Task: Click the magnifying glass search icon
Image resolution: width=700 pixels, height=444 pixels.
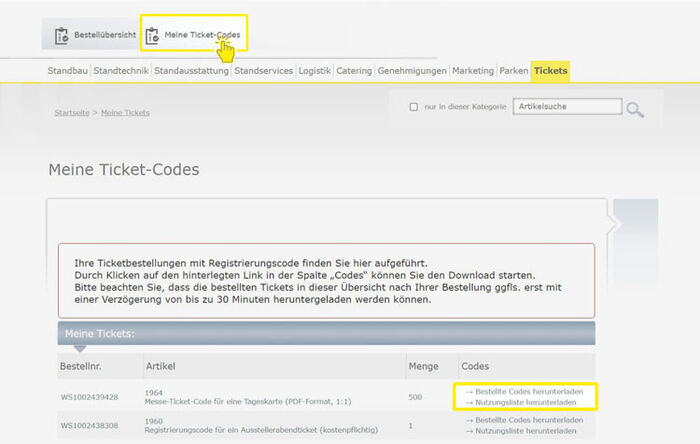Action: 635,108
